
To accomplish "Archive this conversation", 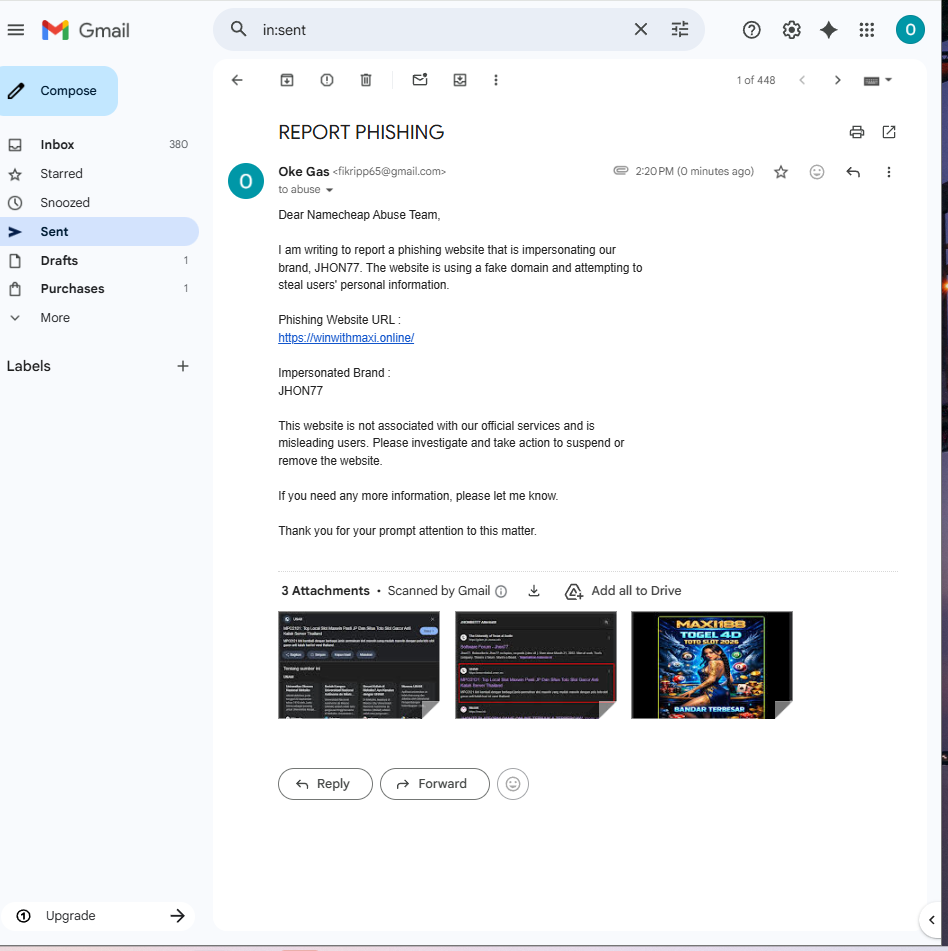I will click(287, 80).
